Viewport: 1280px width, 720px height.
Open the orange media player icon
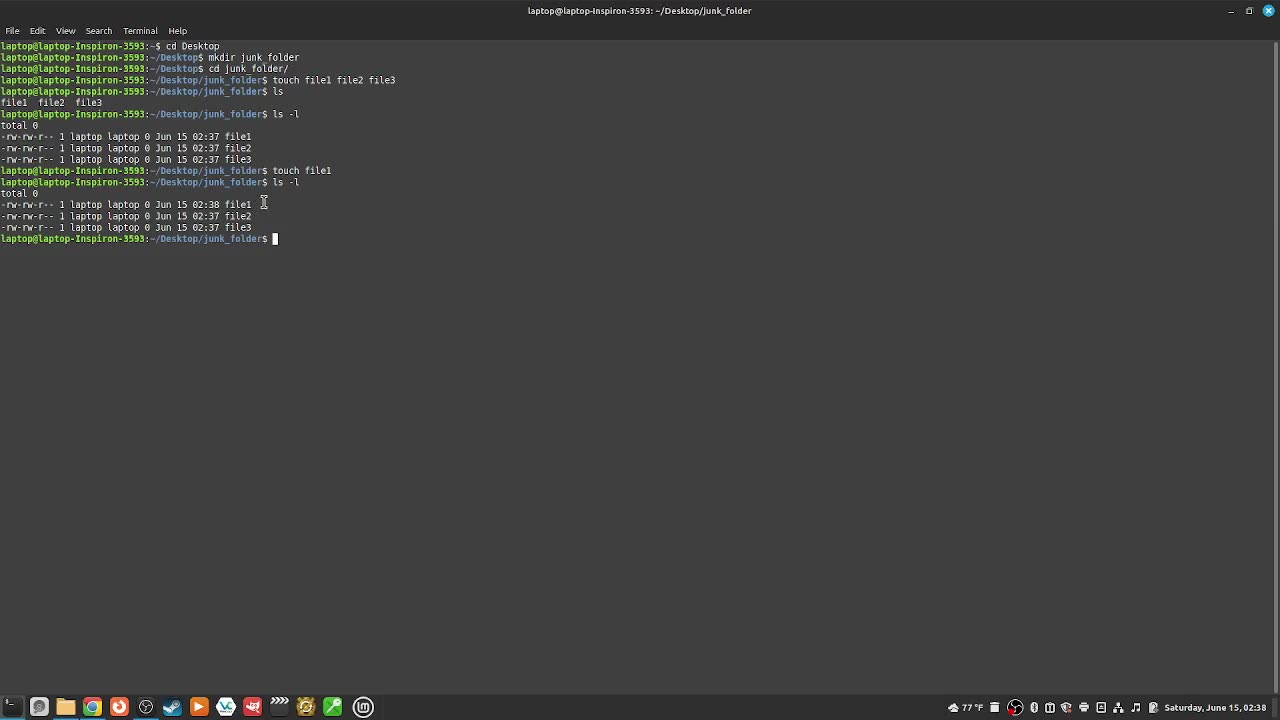[199, 707]
